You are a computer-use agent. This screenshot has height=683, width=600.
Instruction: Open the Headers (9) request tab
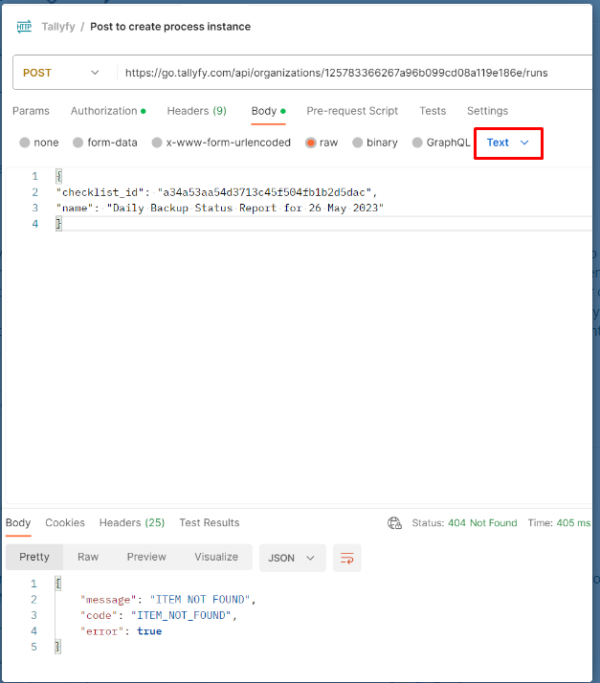(x=197, y=111)
